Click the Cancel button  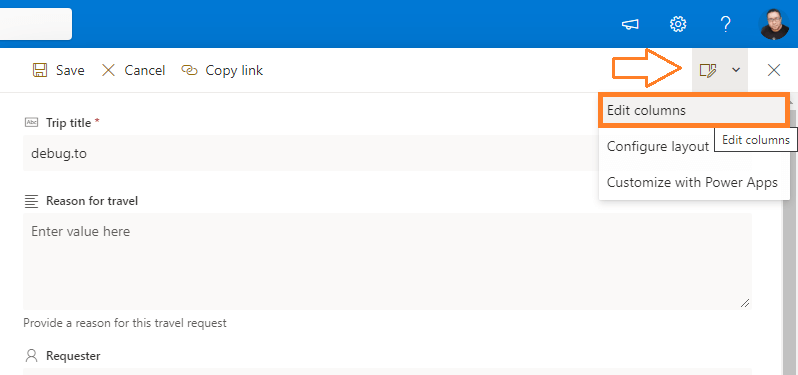tap(133, 70)
